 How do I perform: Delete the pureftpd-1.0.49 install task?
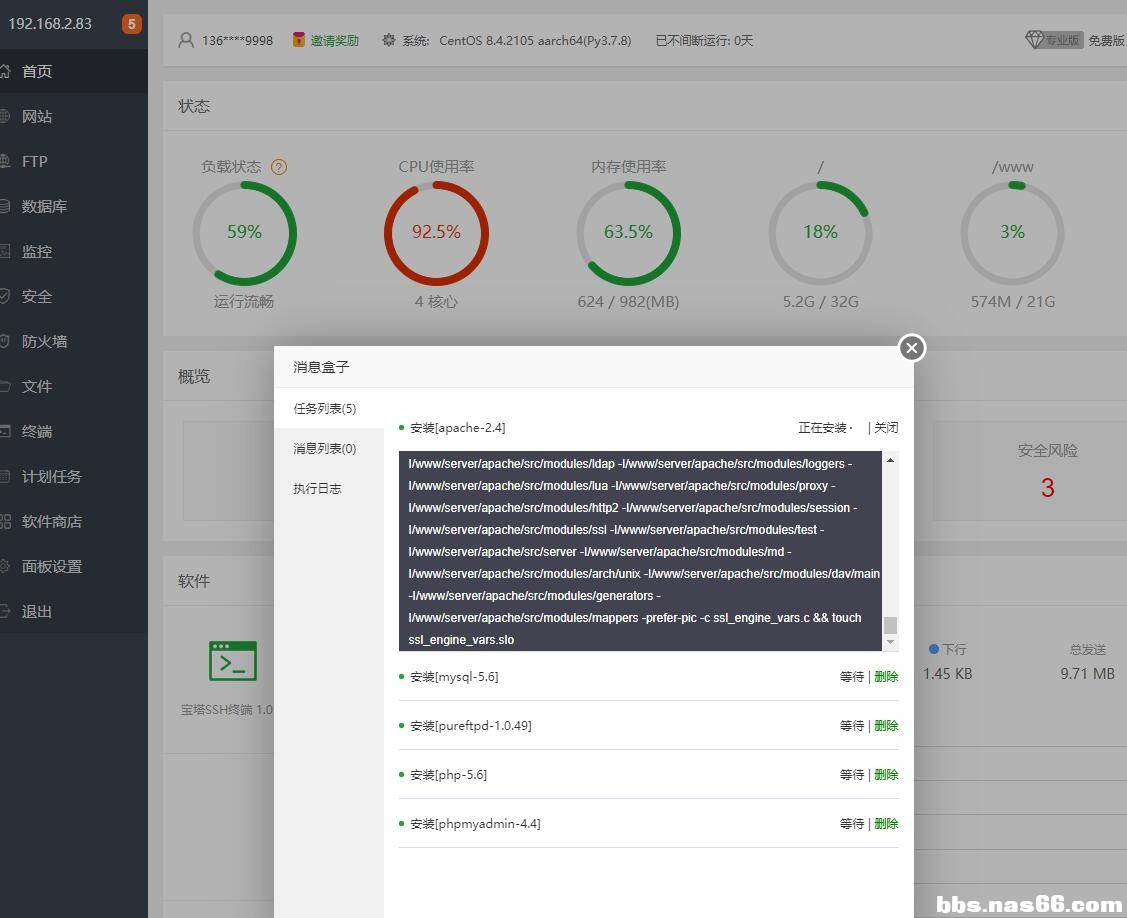coord(886,726)
